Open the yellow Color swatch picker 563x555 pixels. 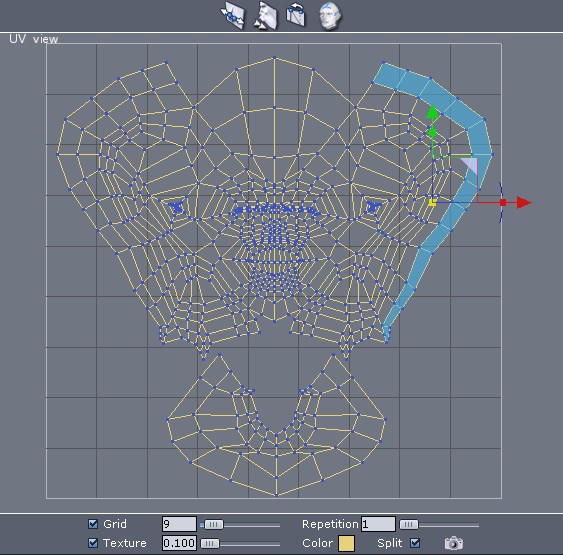pyautogui.click(x=346, y=543)
